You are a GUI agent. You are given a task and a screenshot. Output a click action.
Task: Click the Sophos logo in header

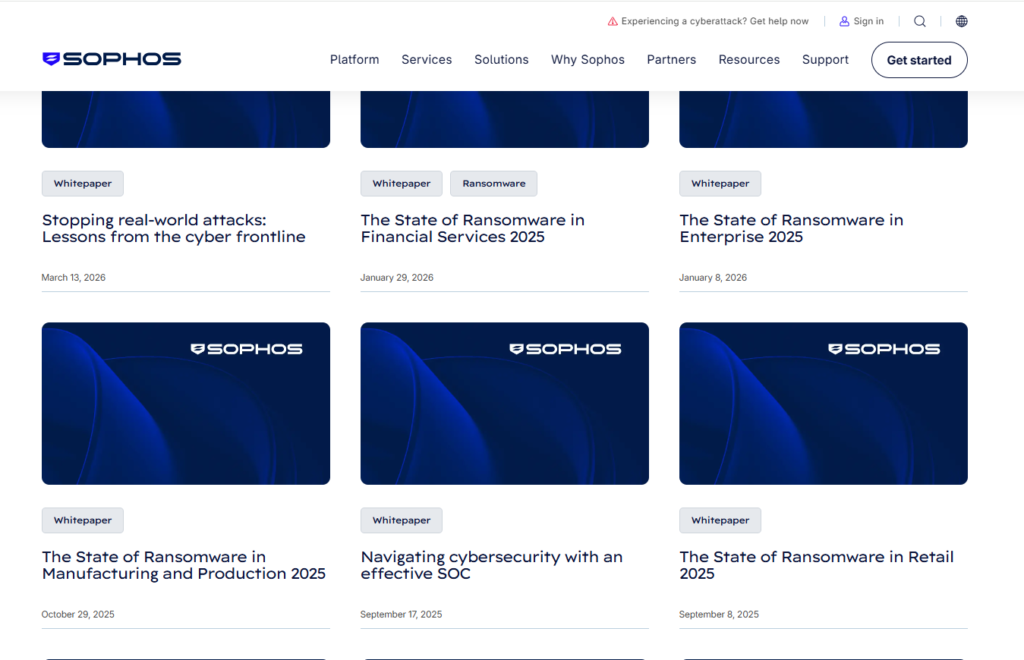pyautogui.click(x=112, y=59)
